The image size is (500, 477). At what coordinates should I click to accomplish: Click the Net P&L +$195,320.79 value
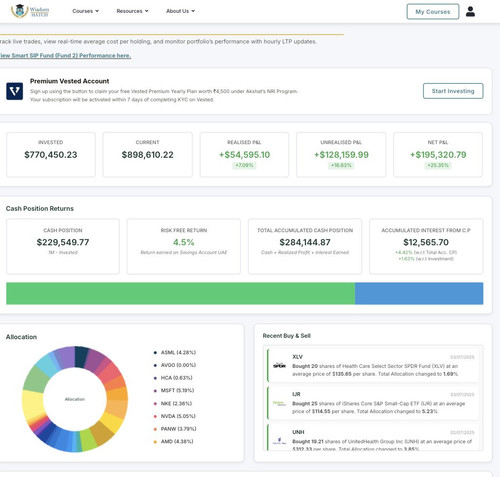pyautogui.click(x=438, y=155)
